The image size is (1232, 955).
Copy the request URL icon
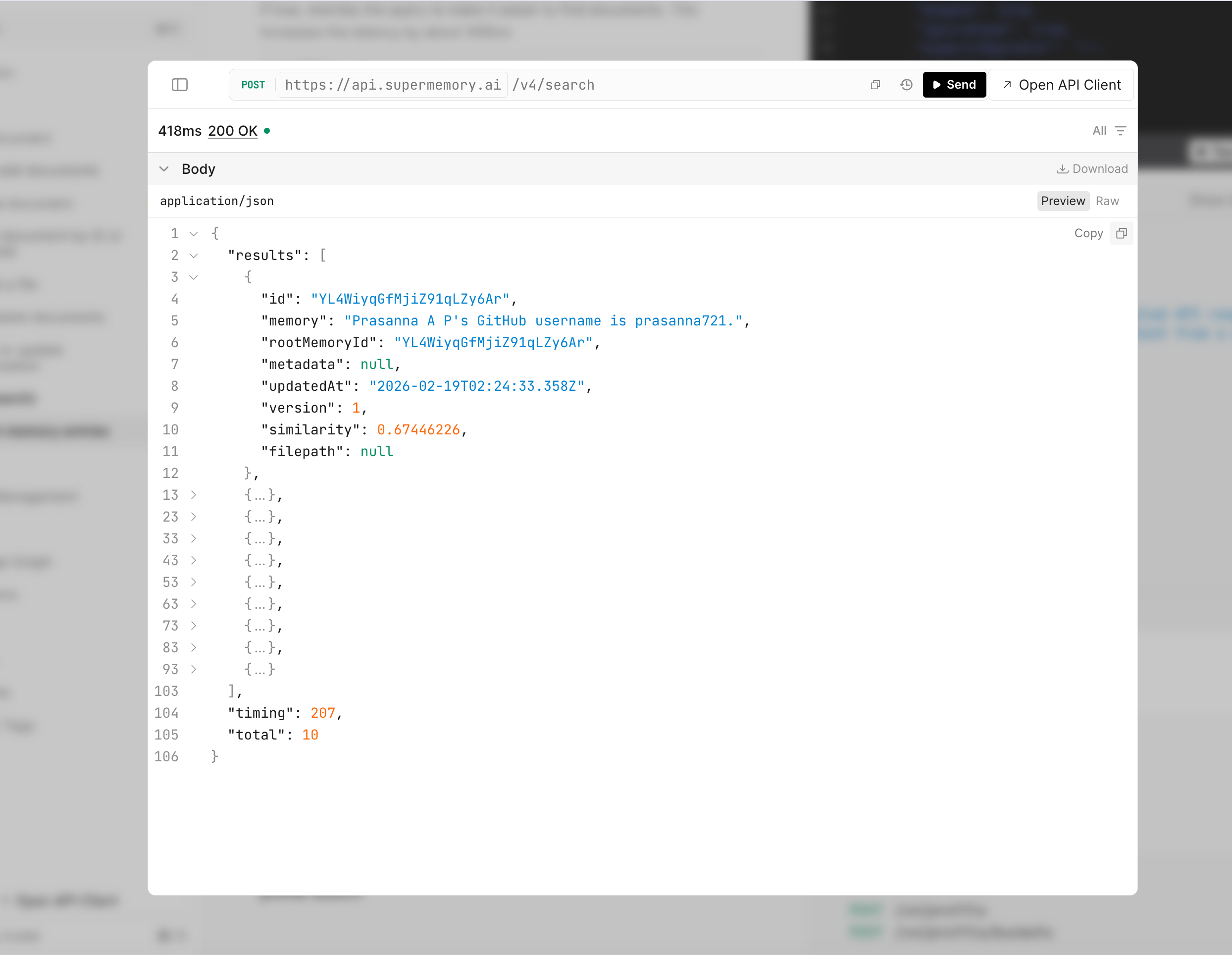(875, 85)
